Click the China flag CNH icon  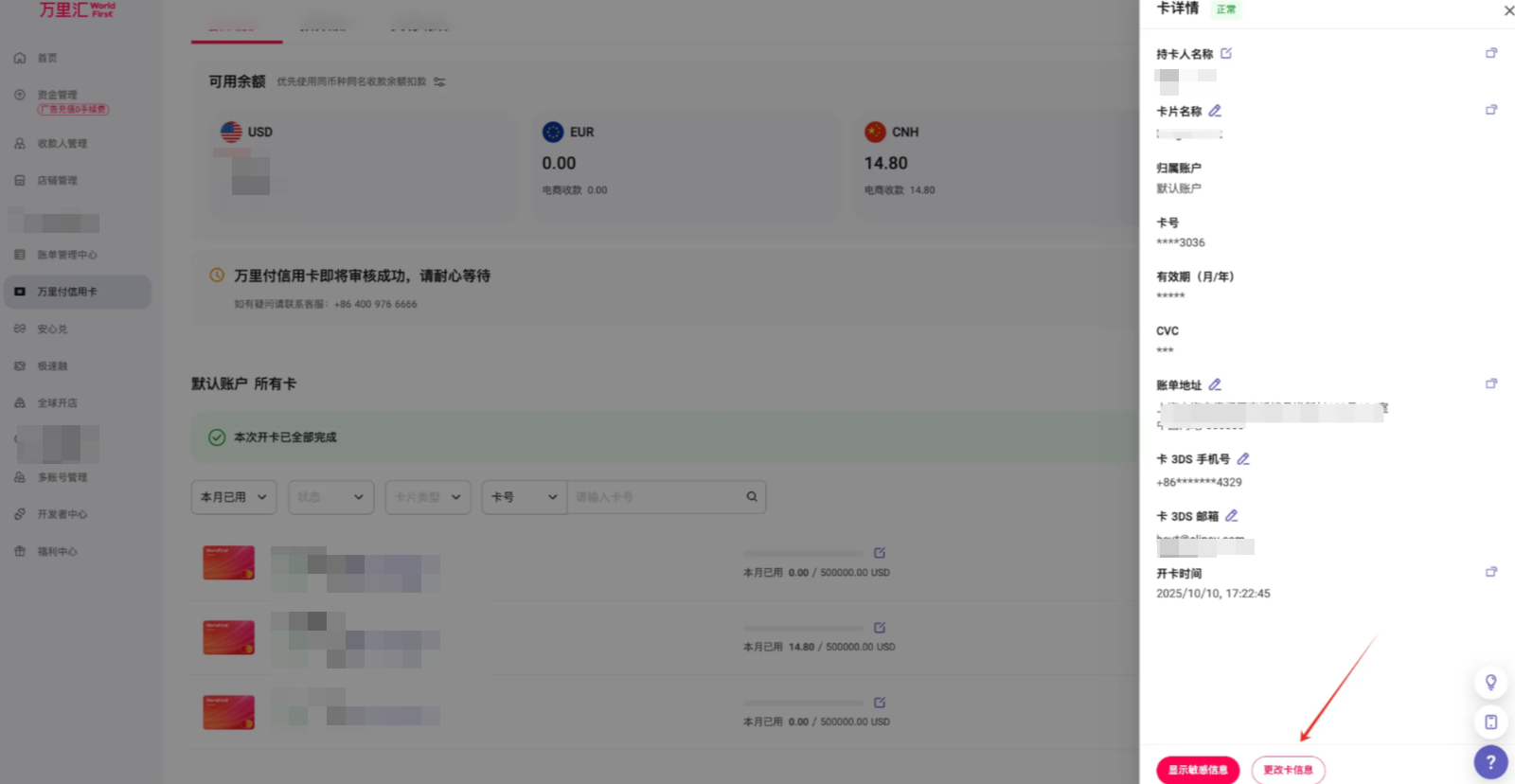(875, 132)
